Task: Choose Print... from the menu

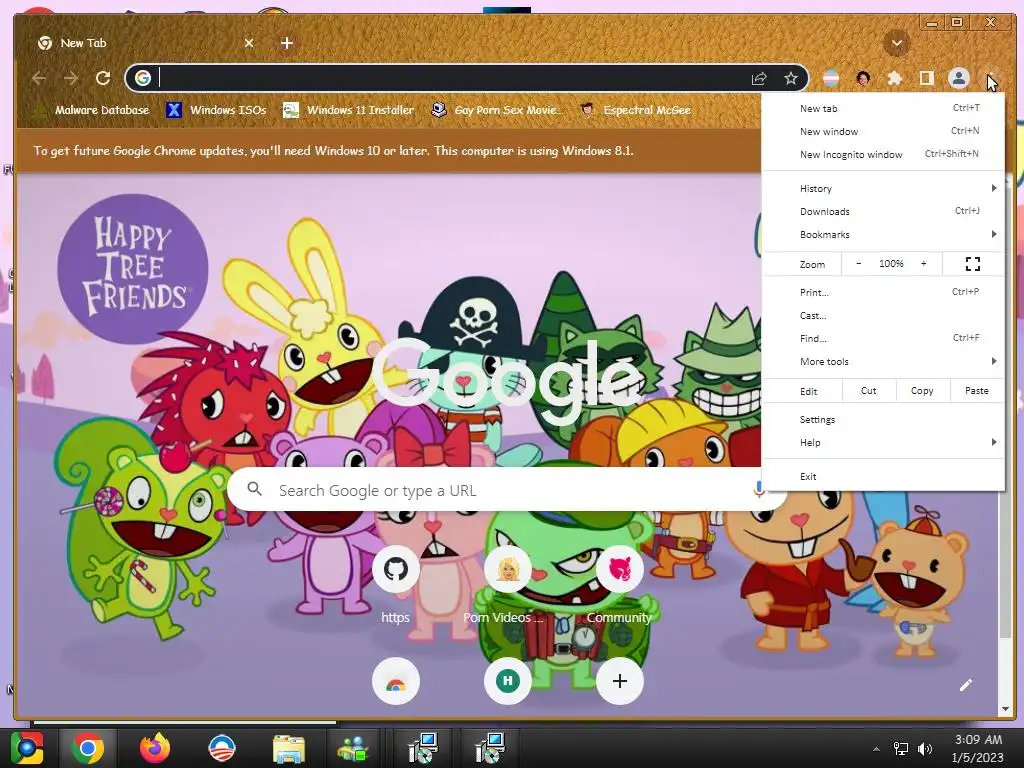Action: click(883, 293)
